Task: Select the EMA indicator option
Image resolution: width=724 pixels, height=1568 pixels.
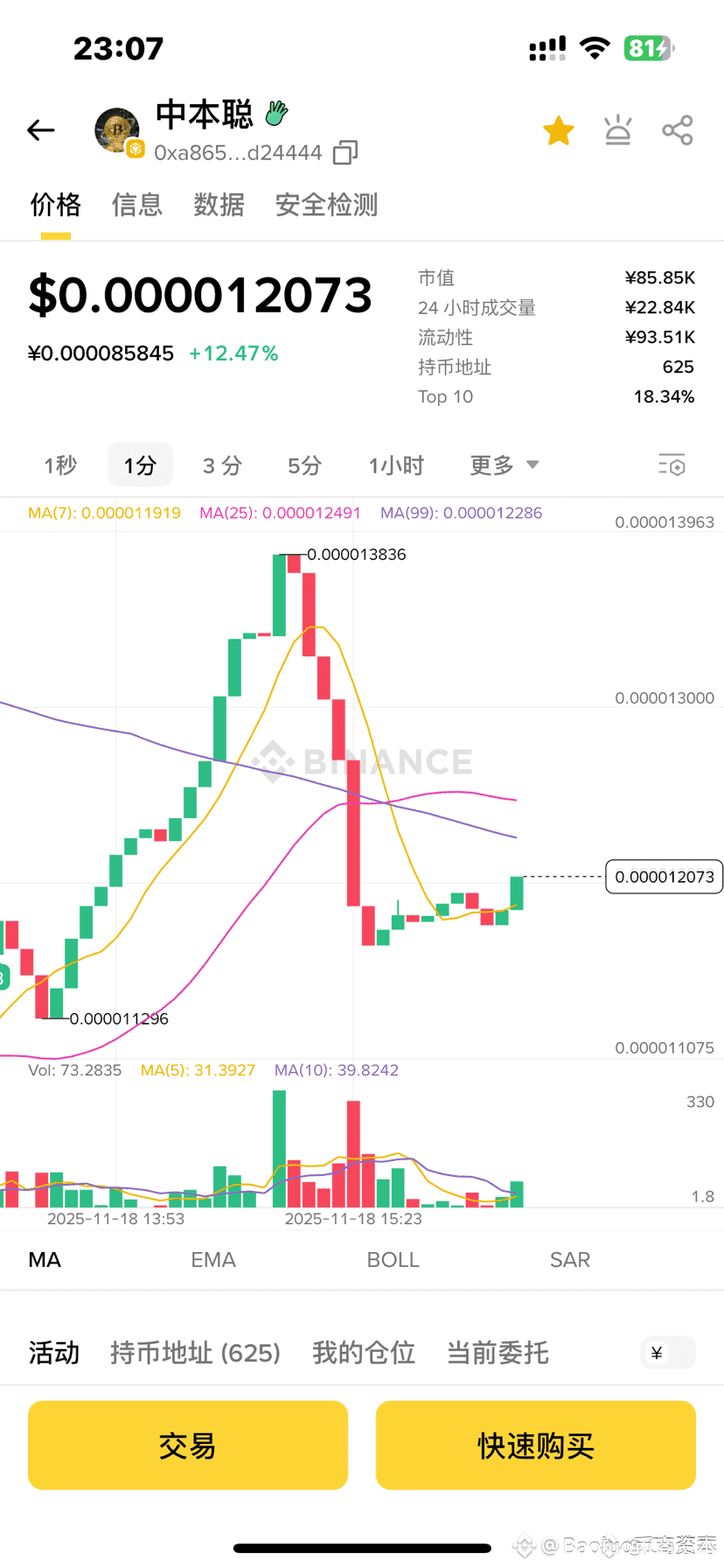Action: pyautogui.click(x=212, y=1260)
